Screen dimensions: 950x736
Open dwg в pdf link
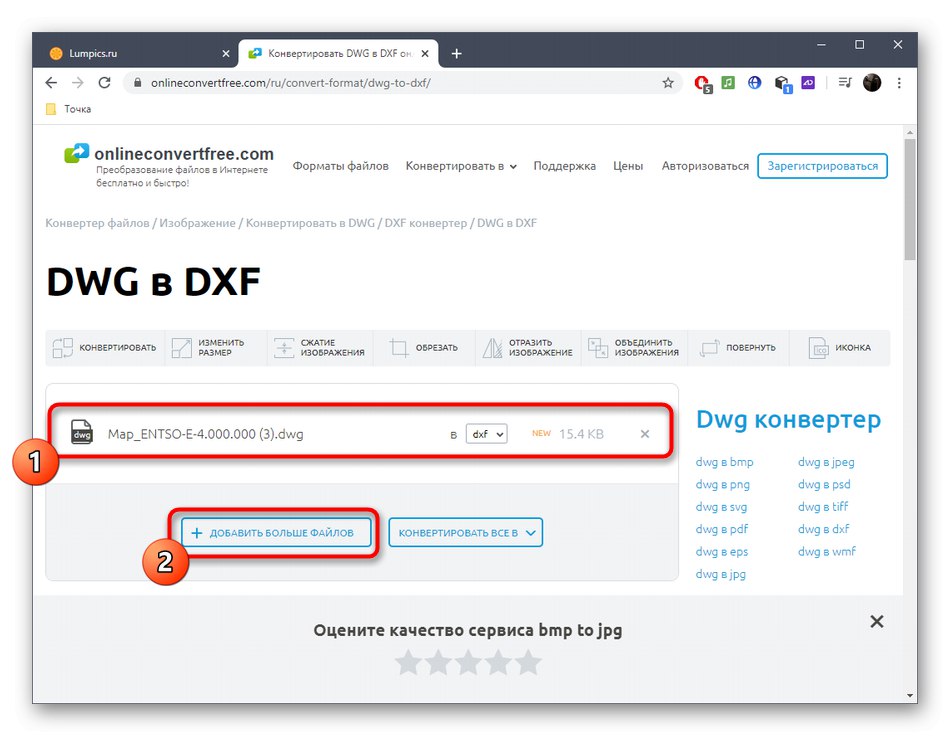tap(722, 529)
